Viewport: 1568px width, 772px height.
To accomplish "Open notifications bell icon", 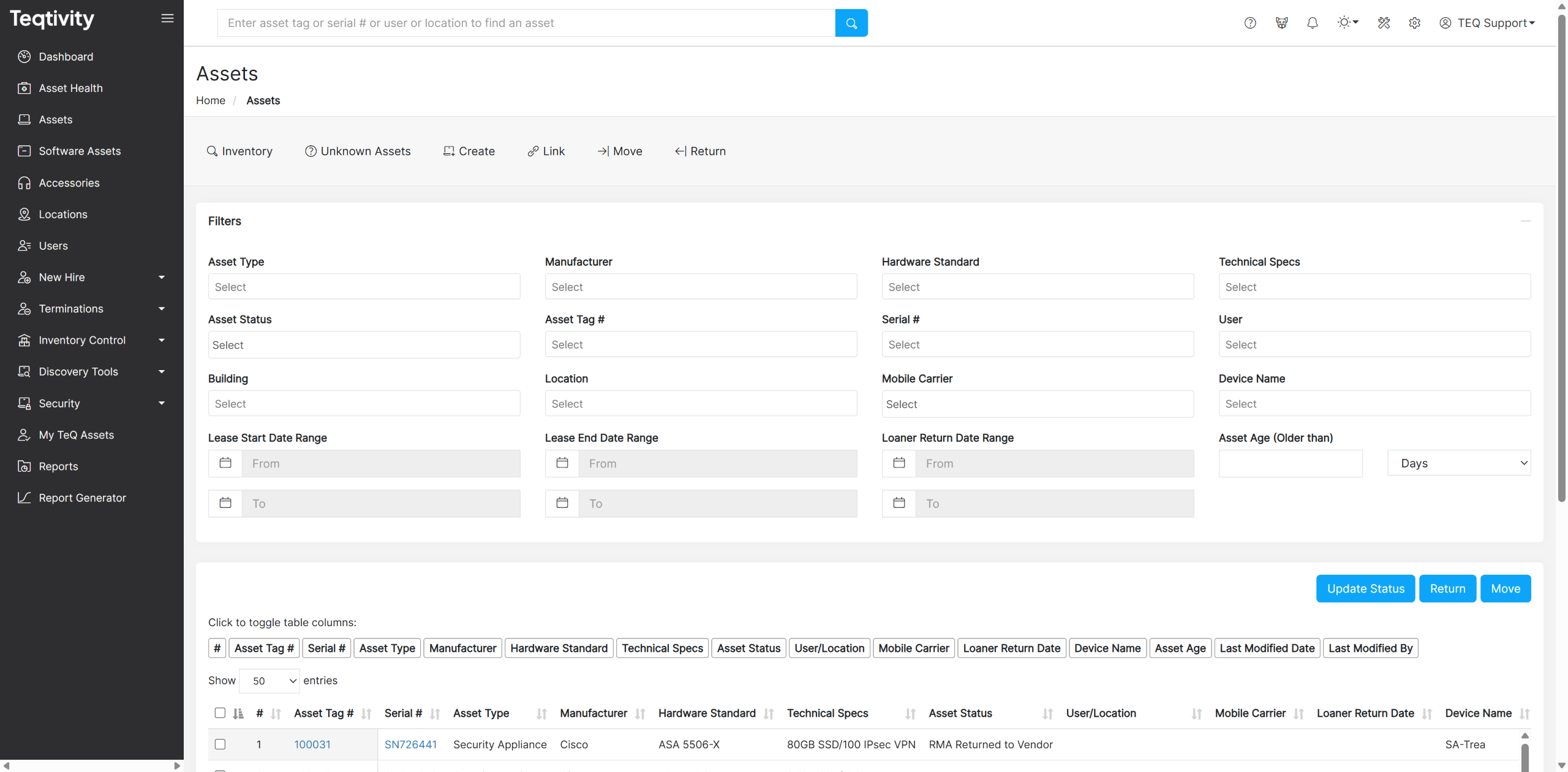I will coord(1312,23).
